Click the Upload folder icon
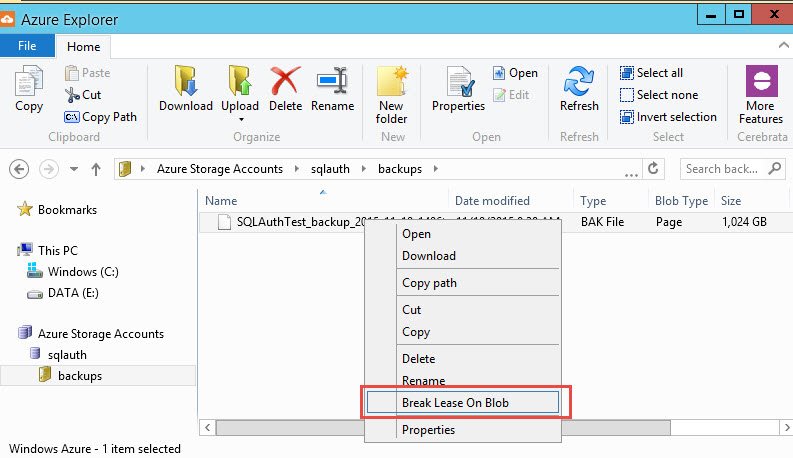 (240, 81)
